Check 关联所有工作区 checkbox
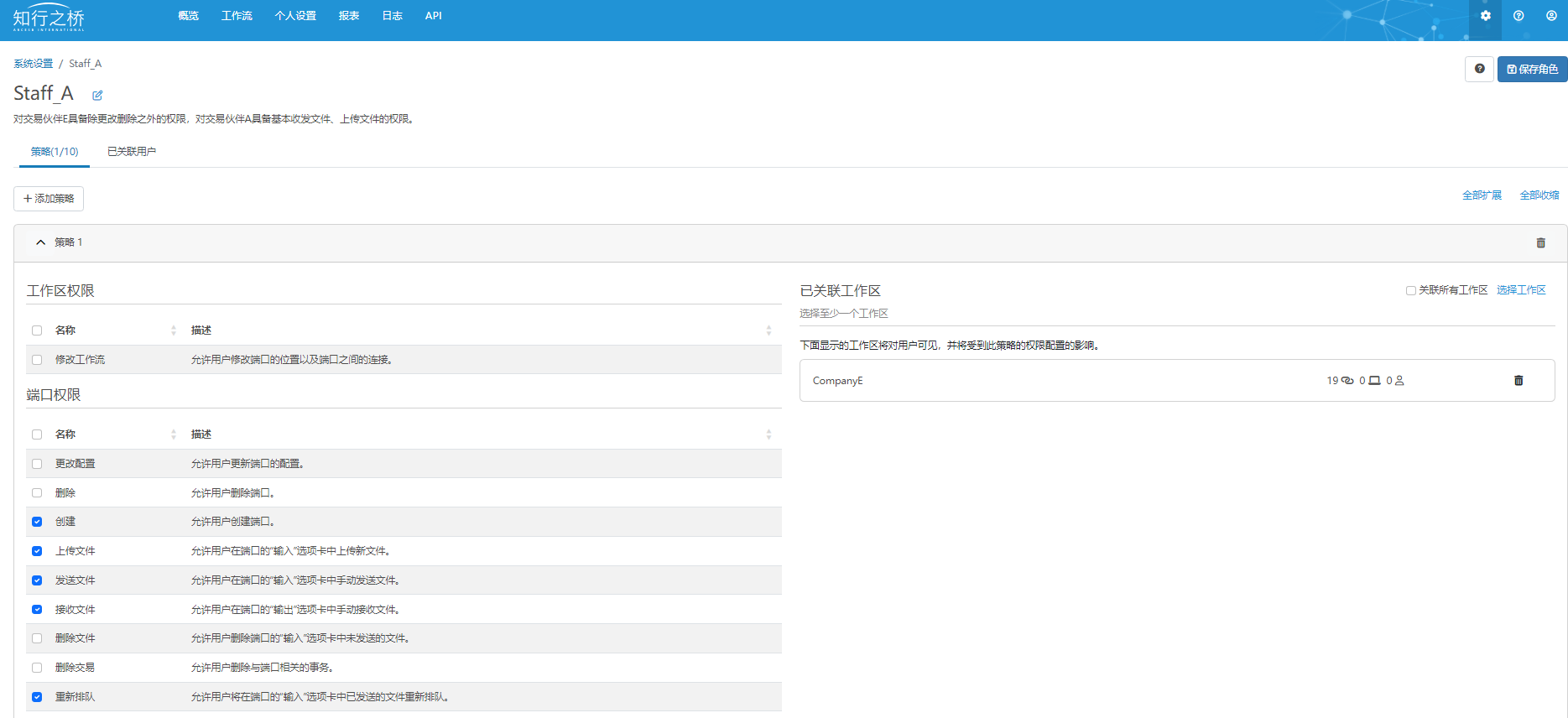Viewport: 1568px width, 718px height. (x=1410, y=290)
